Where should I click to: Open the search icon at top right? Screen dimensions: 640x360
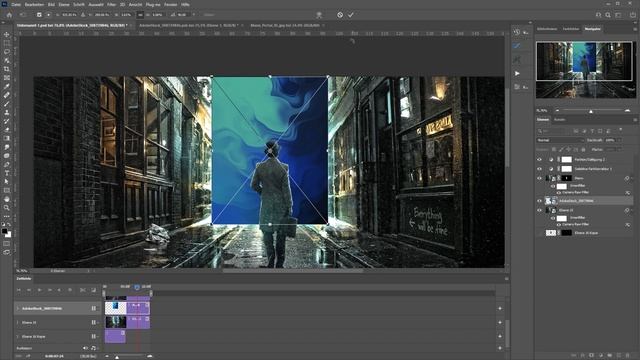(x=608, y=15)
